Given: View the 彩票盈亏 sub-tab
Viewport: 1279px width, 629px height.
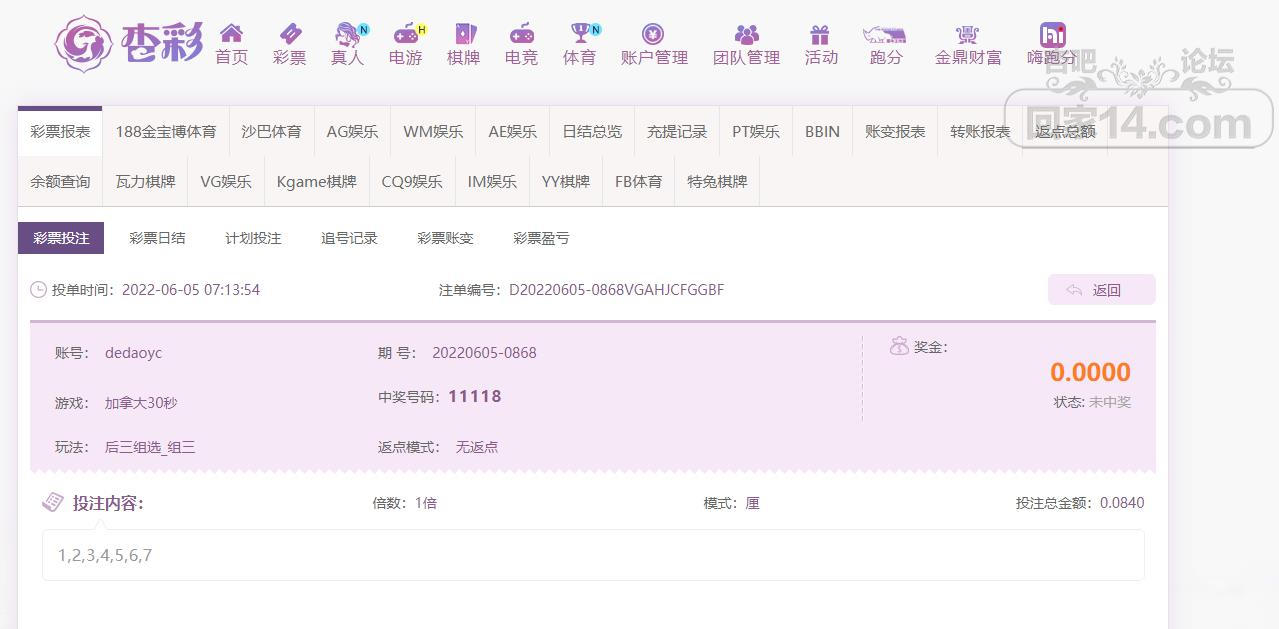Looking at the screenshot, I should (x=541, y=238).
